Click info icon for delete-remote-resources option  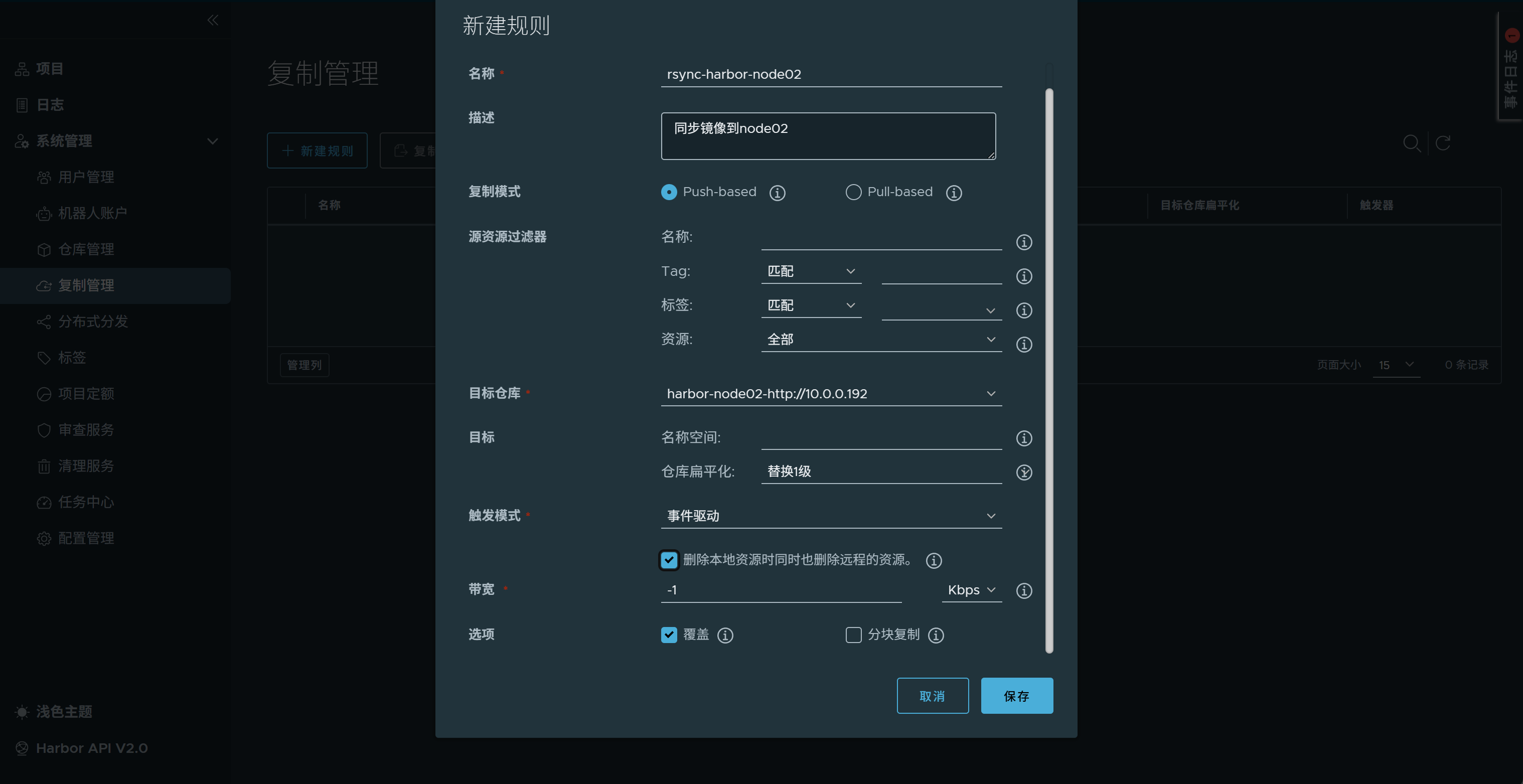[933, 560]
